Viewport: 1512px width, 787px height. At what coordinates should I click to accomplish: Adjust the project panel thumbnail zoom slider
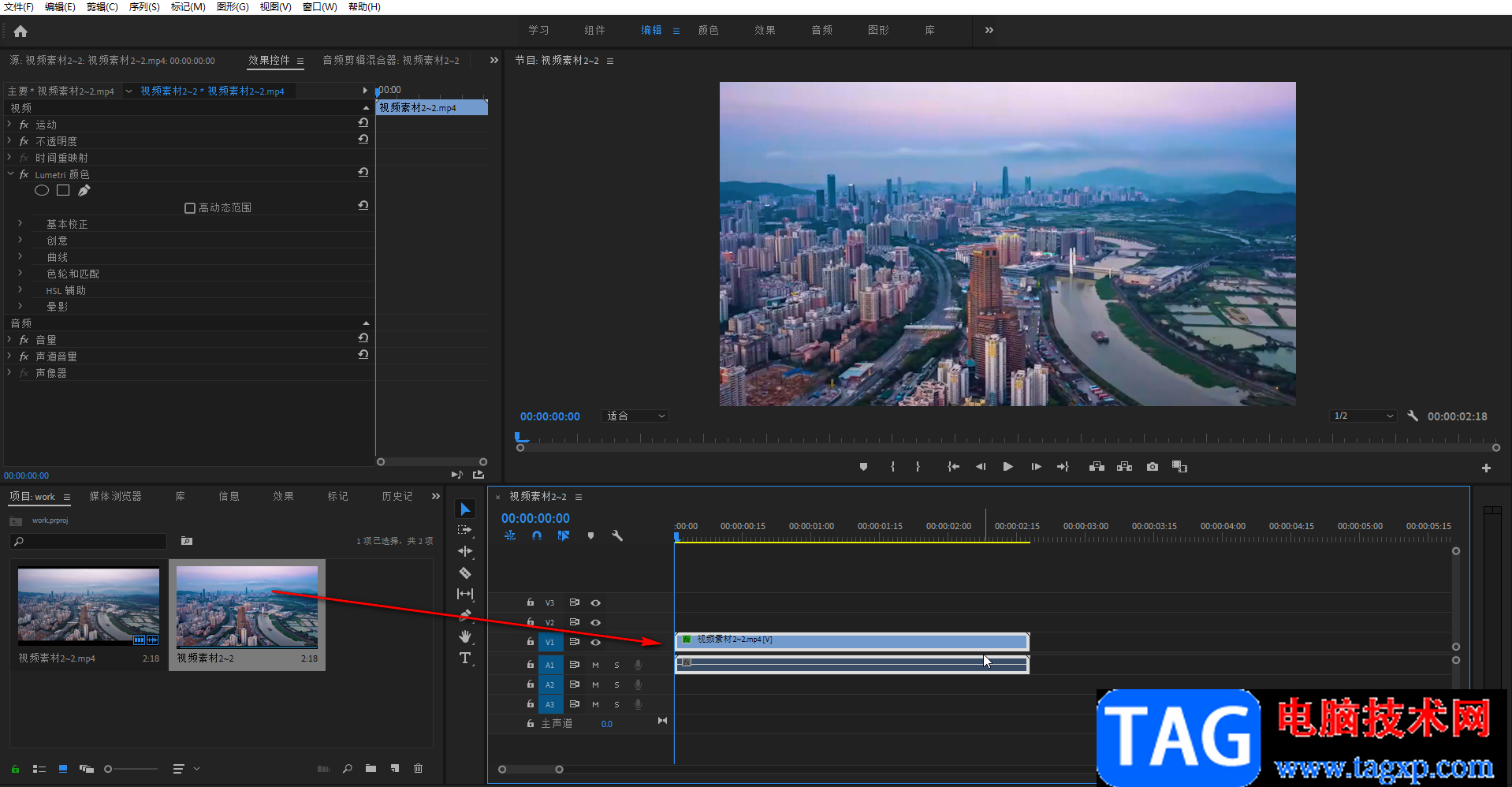[108, 769]
